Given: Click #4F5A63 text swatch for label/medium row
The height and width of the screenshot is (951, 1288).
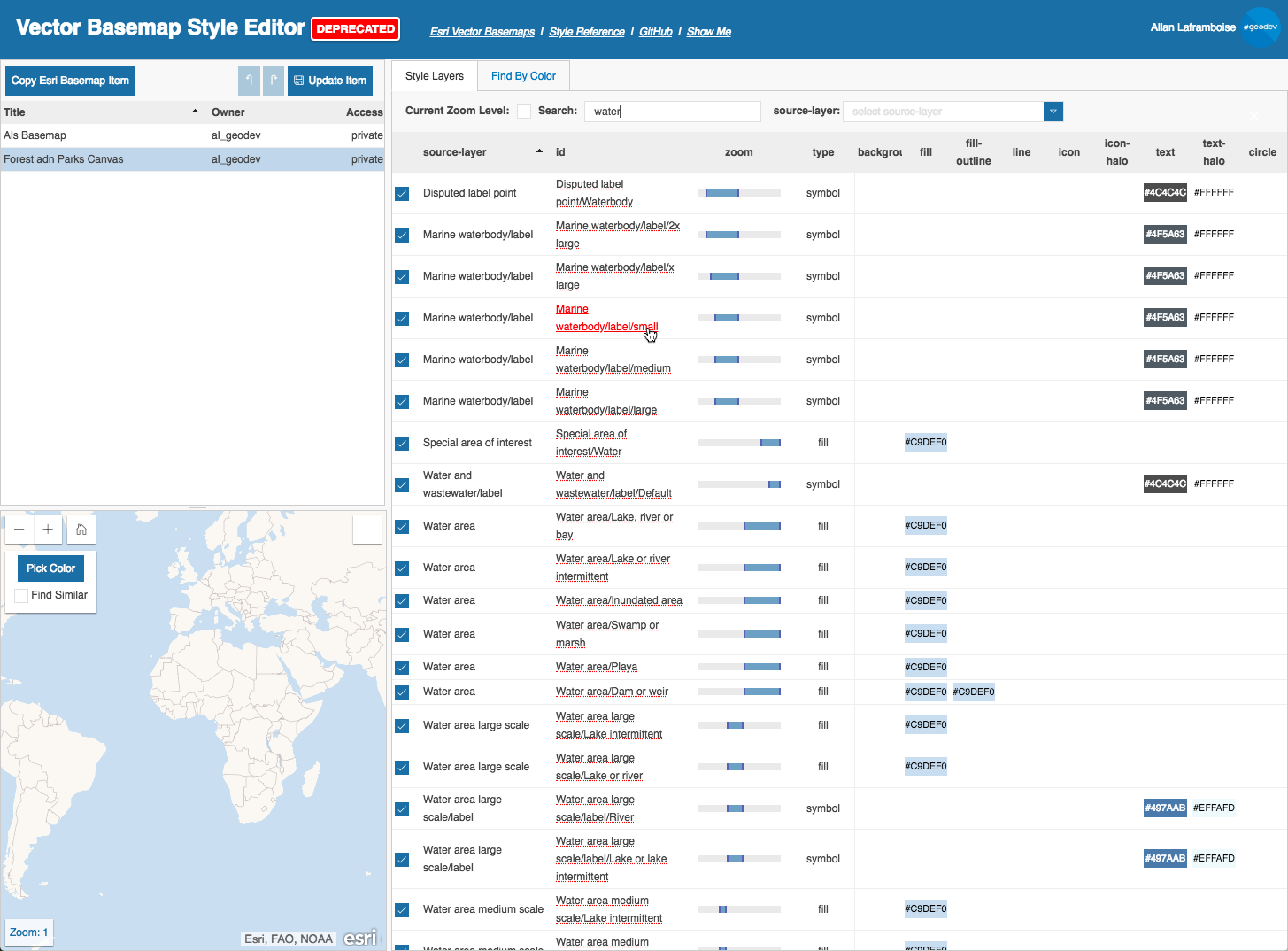Looking at the screenshot, I should [x=1165, y=359].
